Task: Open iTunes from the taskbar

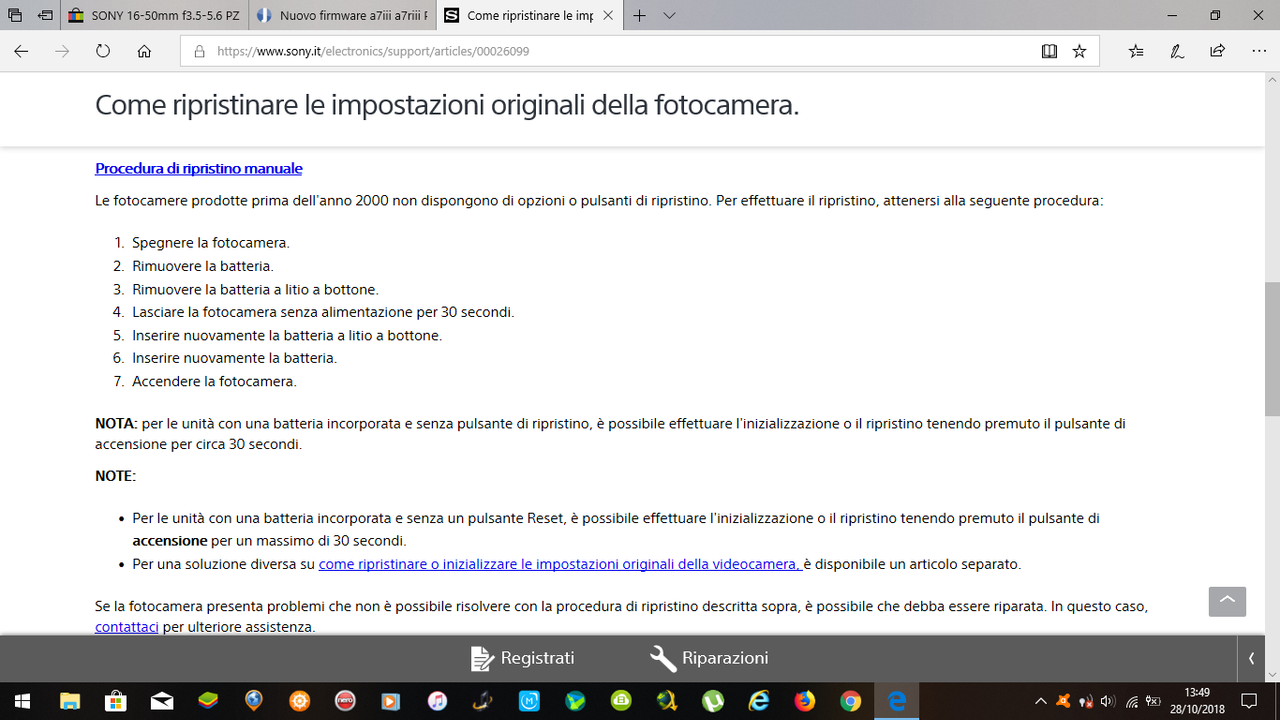Action: point(436,702)
